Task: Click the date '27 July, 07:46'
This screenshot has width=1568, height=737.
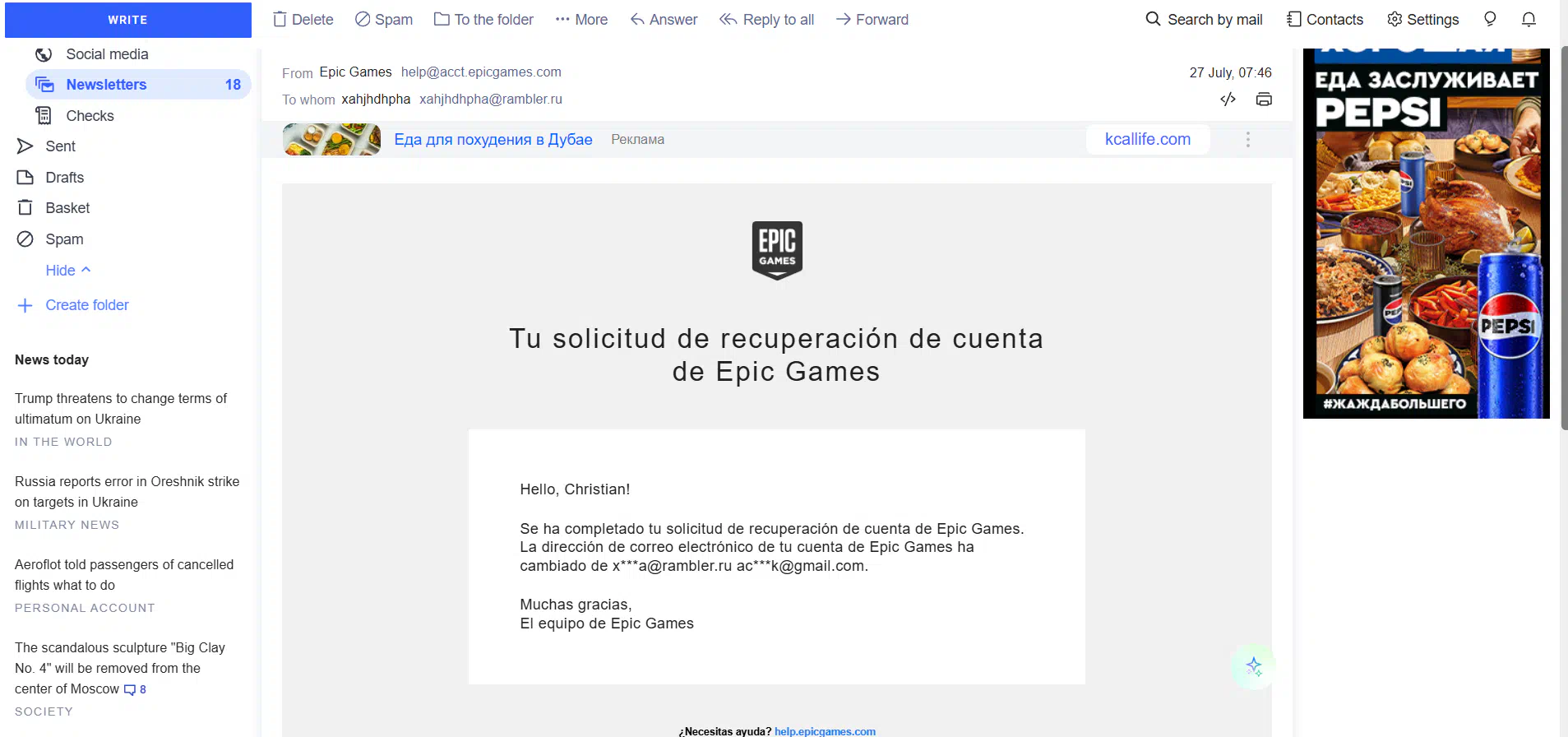Action: coord(1230,72)
